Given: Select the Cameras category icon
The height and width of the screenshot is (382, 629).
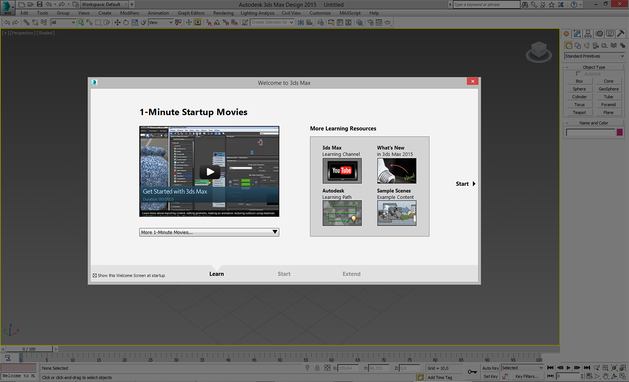Looking at the screenshot, I should coord(596,46).
